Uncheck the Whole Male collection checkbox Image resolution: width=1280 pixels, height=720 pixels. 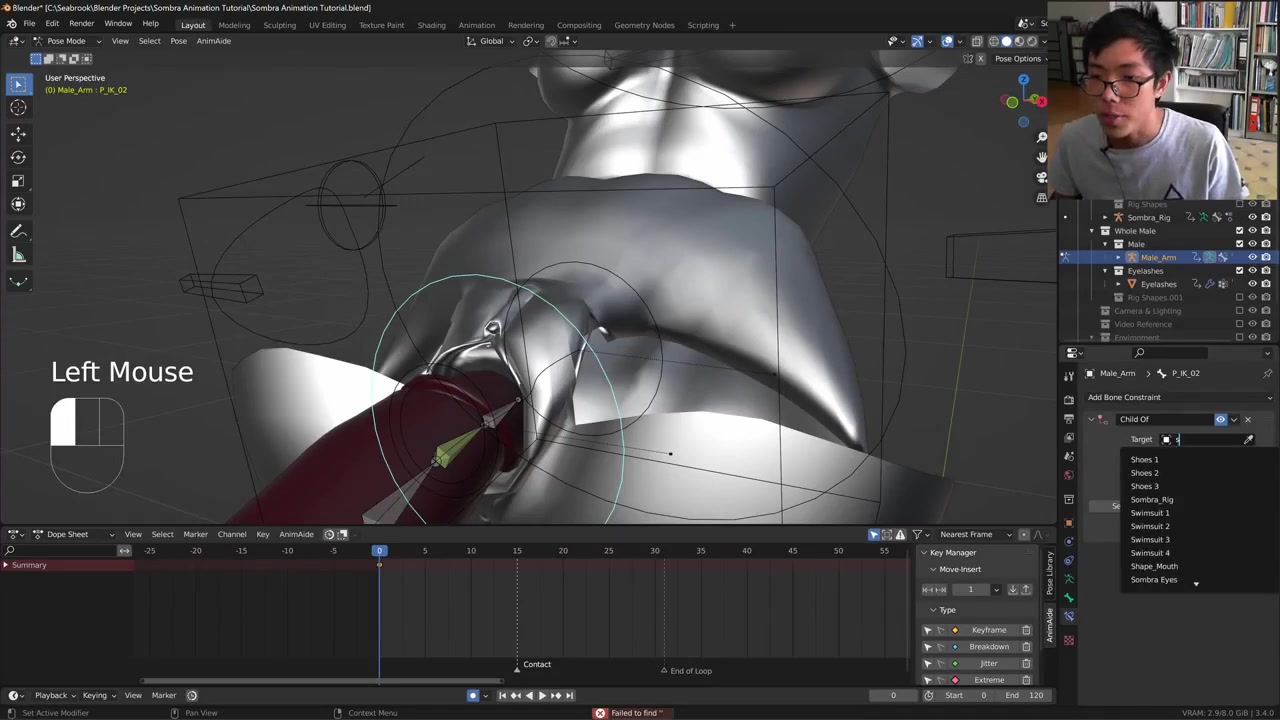tap(1239, 231)
